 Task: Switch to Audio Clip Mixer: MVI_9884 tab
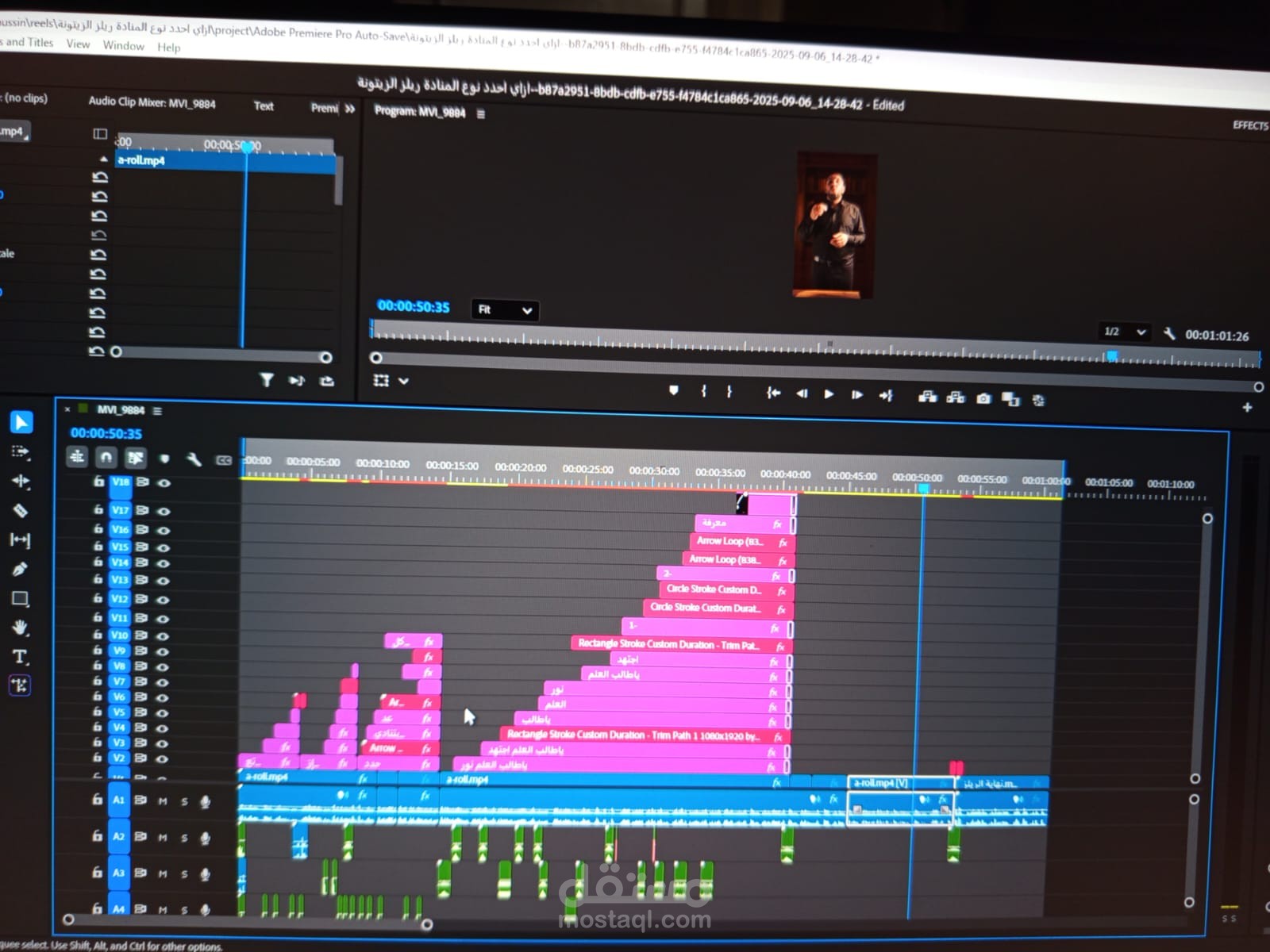152,102
